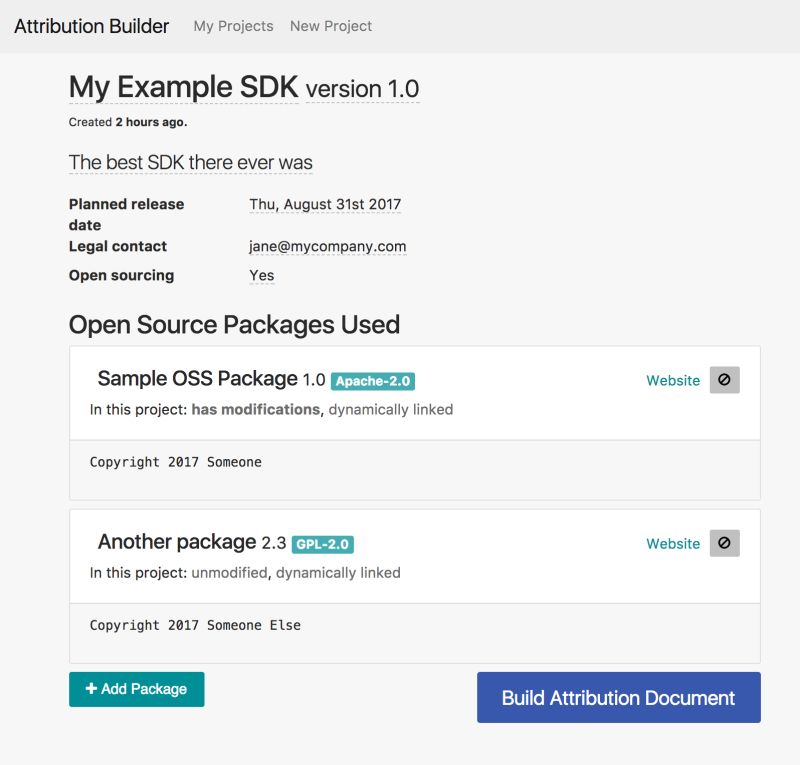Click the exclude icon for Sample OSS Package
The image size is (800, 765).
(x=723, y=380)
